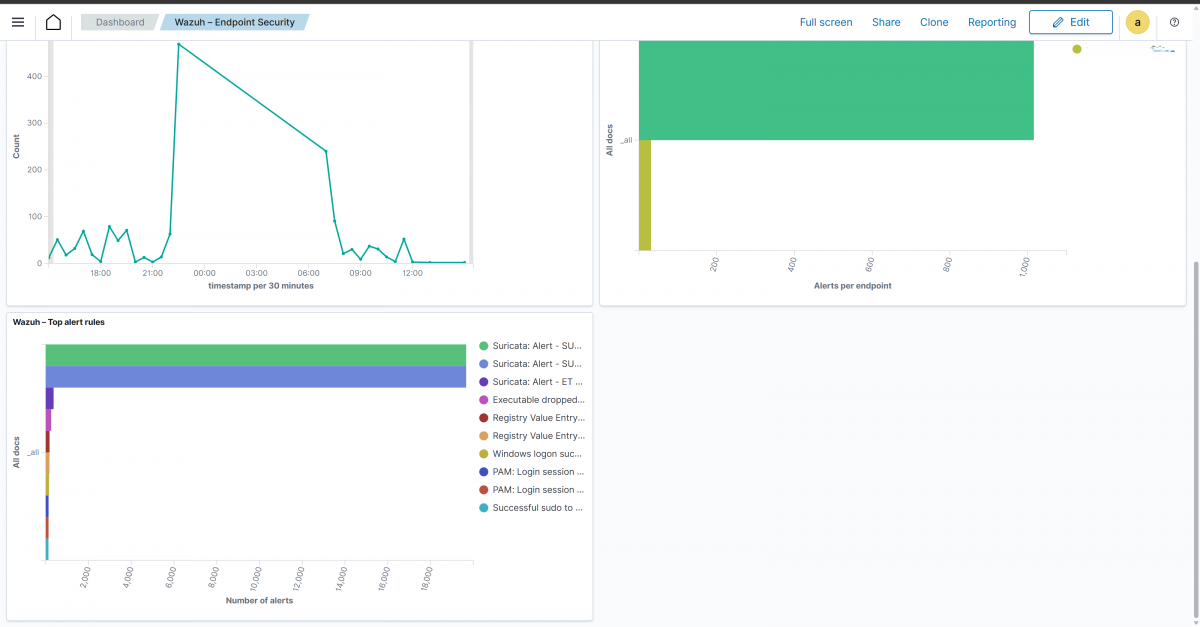Screen dimensions: 1200x627
Task: Select the Dashboard breadcrumb
Action: (x=119, y=21)
